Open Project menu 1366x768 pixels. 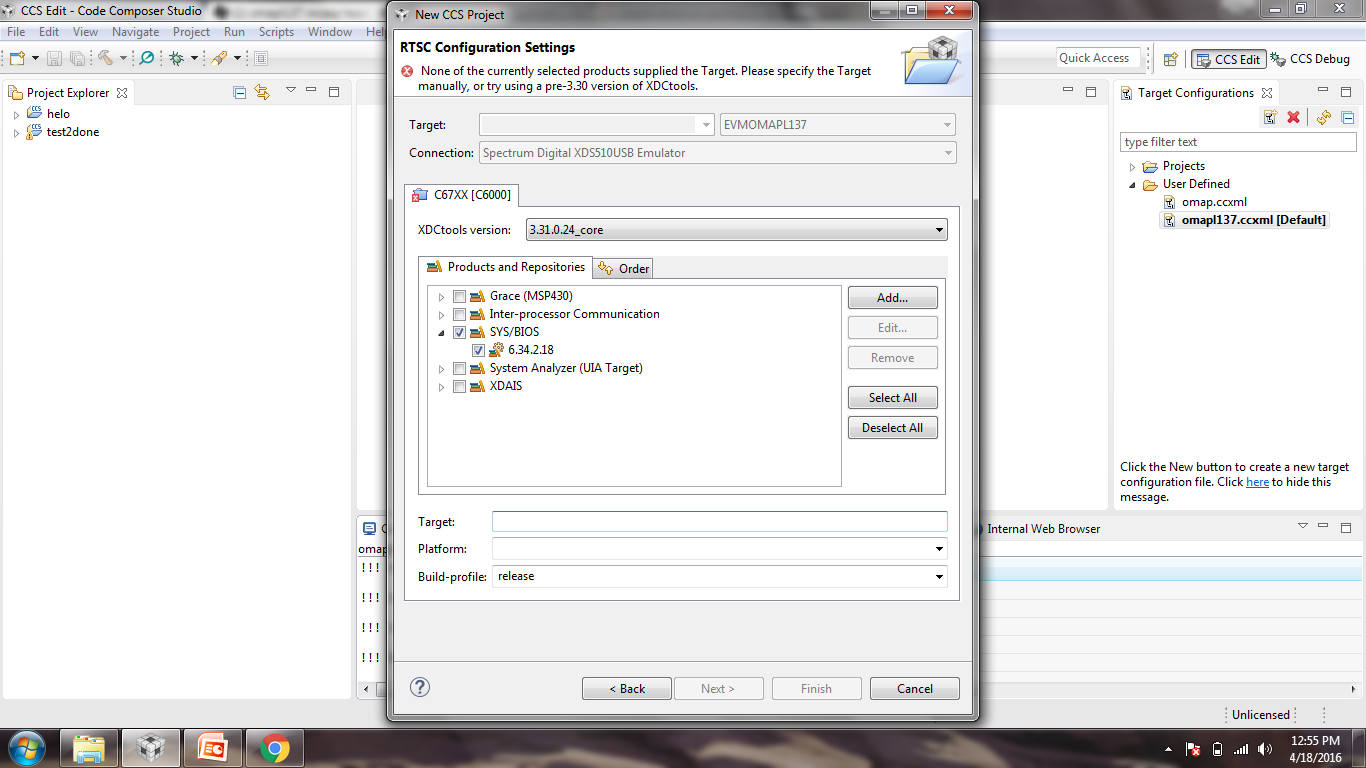[x=191, y=32]
